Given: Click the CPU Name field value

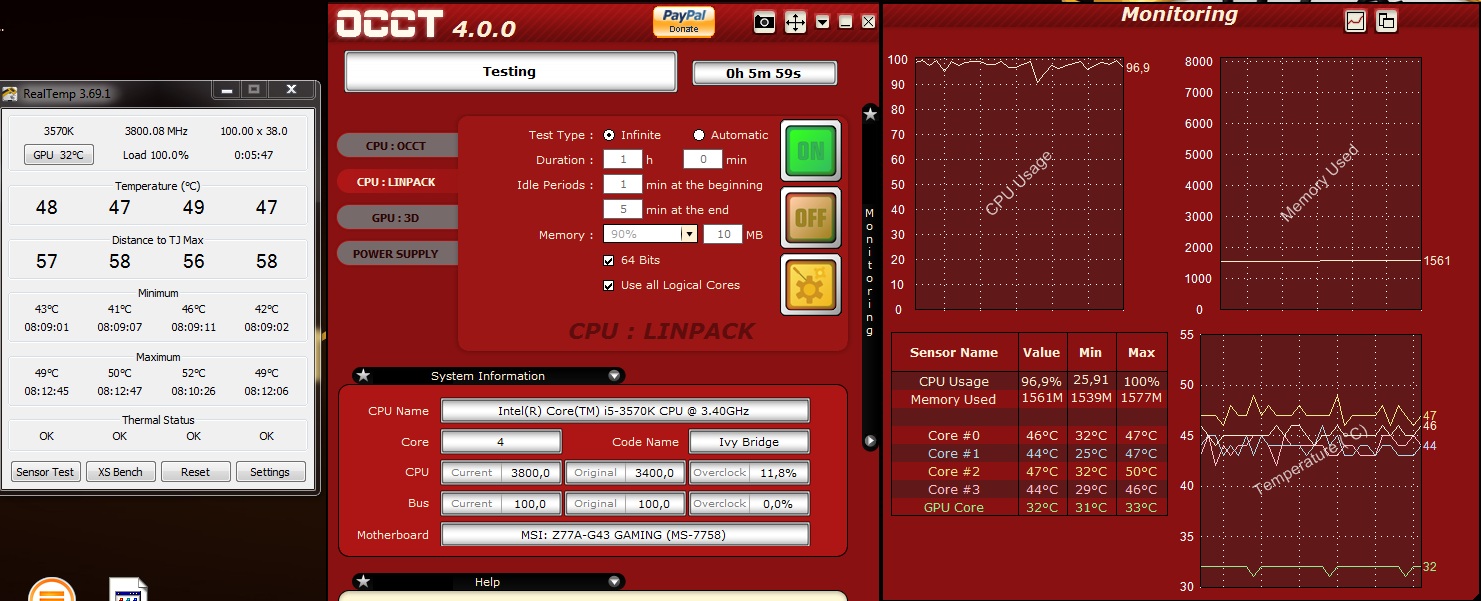Looking at the screenshot, I should (625, 411).
